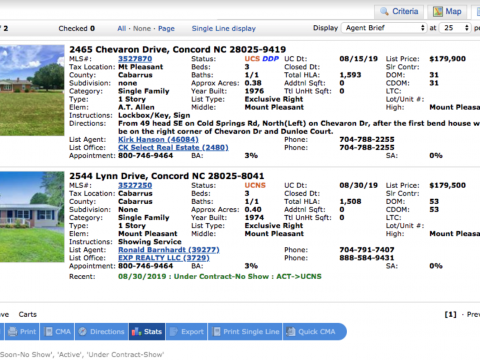
Task: Switch to Single Line display
Action: [224, 29]
